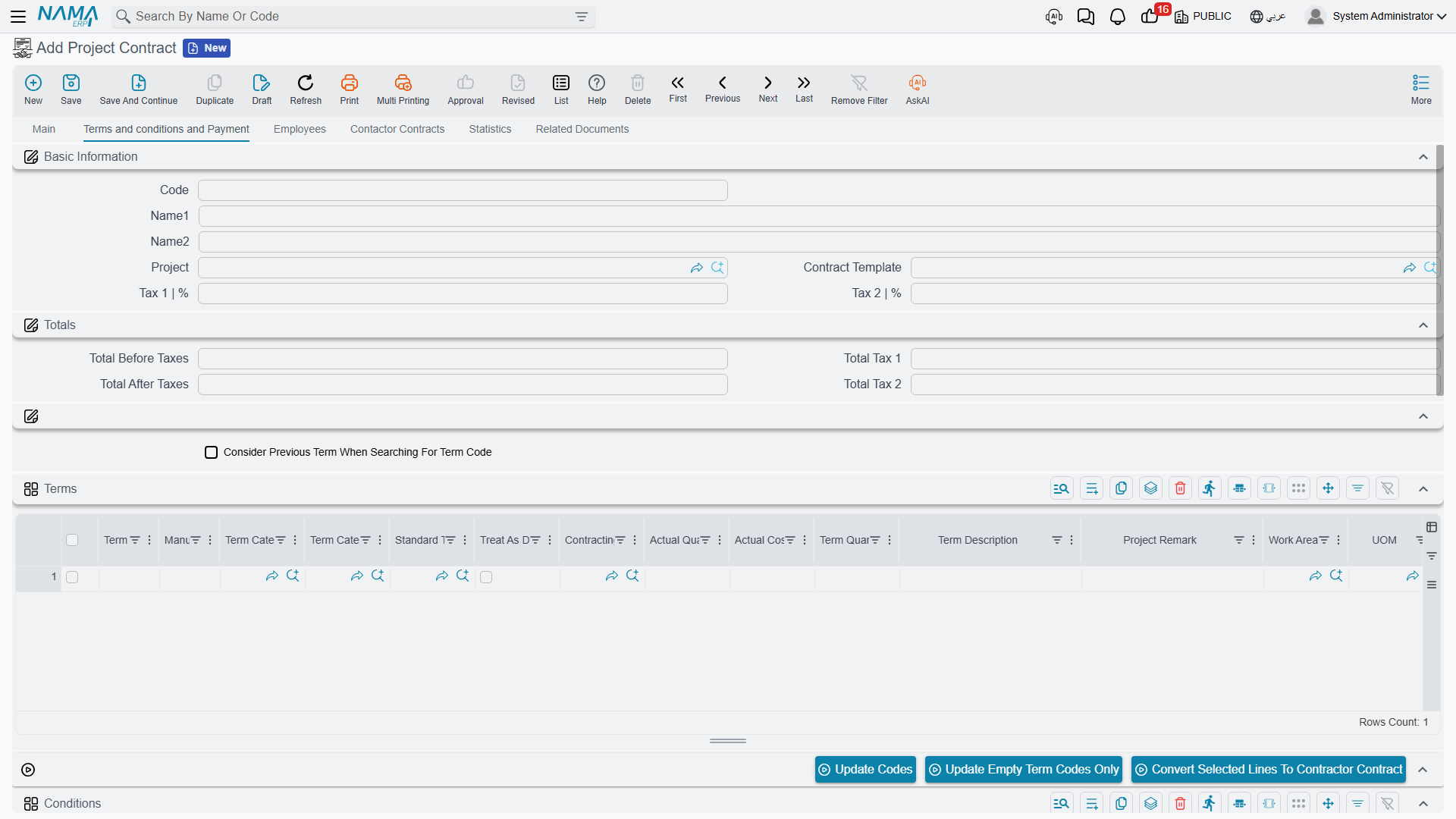
Task: Focus the Name1 input field
Action: pyautogui.click(x=819, y=216)
